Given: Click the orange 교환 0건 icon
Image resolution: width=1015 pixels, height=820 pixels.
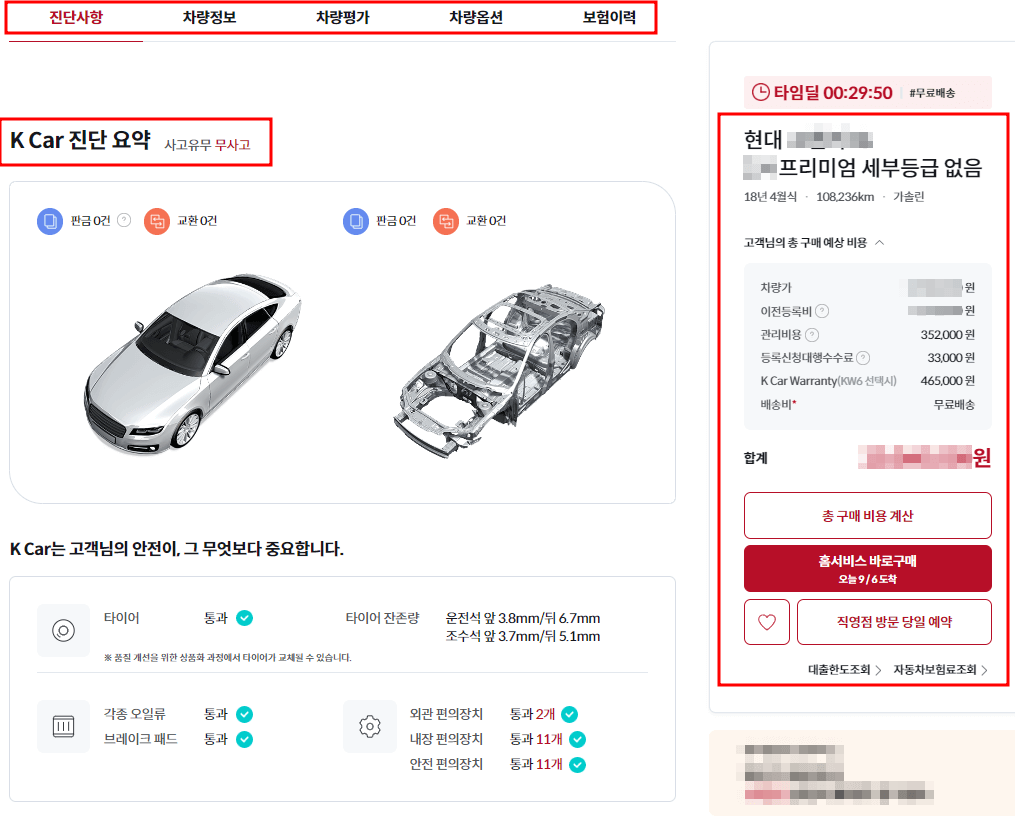Looking at the screenshot, I should 157,221.
